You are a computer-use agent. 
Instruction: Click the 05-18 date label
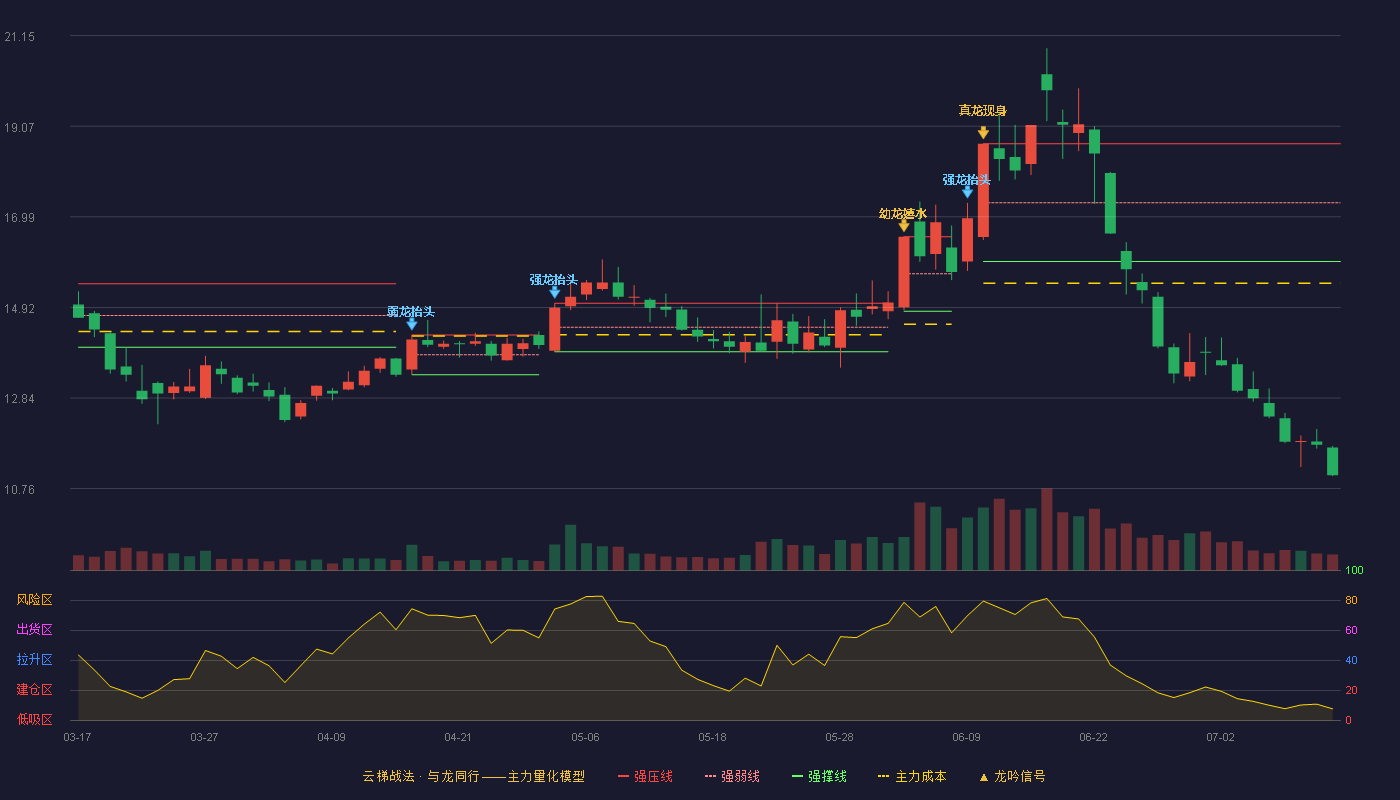coord(712,737)
